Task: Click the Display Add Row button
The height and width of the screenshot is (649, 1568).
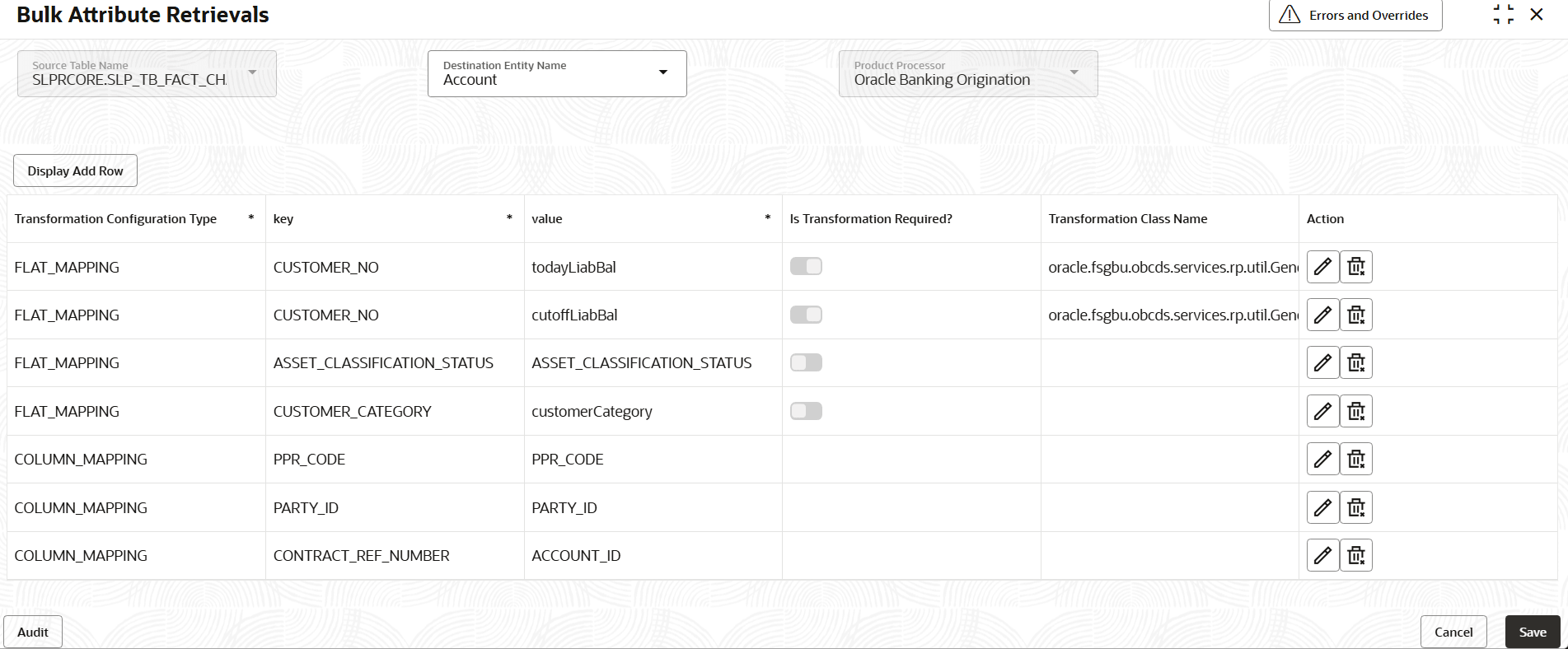Action: pyautogui.click(x=75, y=170)
